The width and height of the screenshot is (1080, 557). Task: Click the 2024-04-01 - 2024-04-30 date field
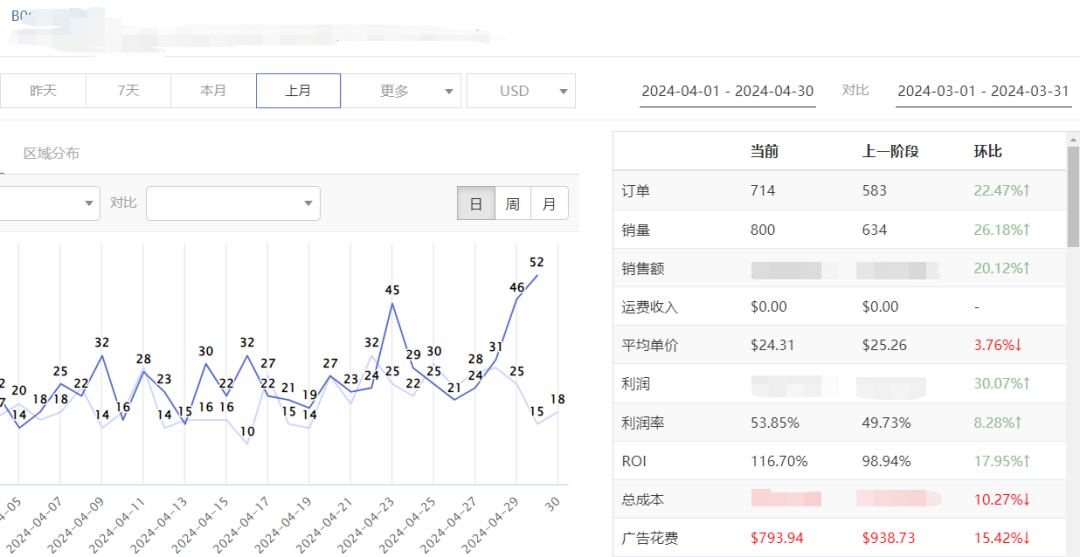coord(727,91)
